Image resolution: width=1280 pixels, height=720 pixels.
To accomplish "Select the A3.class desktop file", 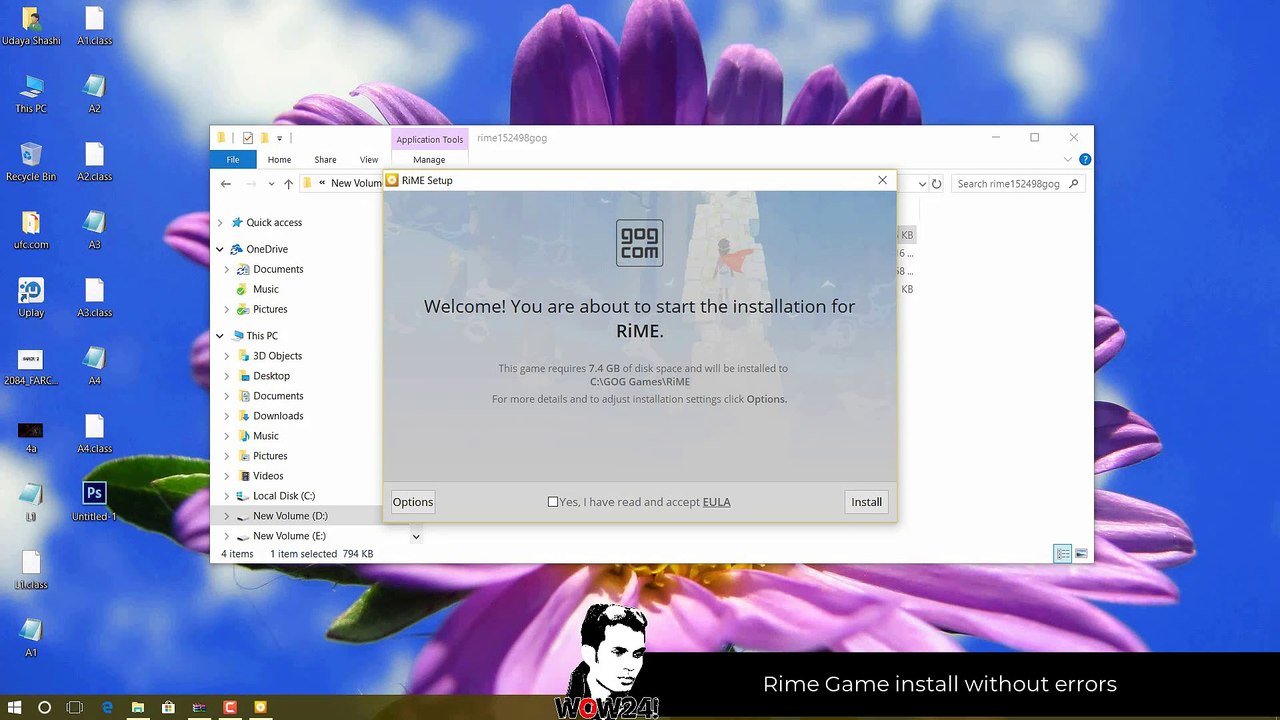I will 94,298.
